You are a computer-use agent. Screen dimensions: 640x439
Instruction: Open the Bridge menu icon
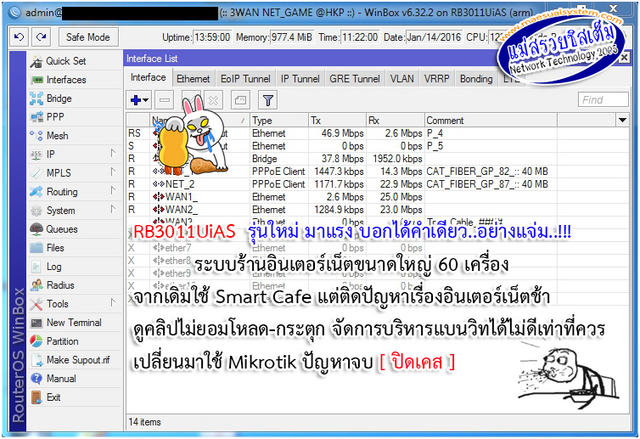(36, 99)
